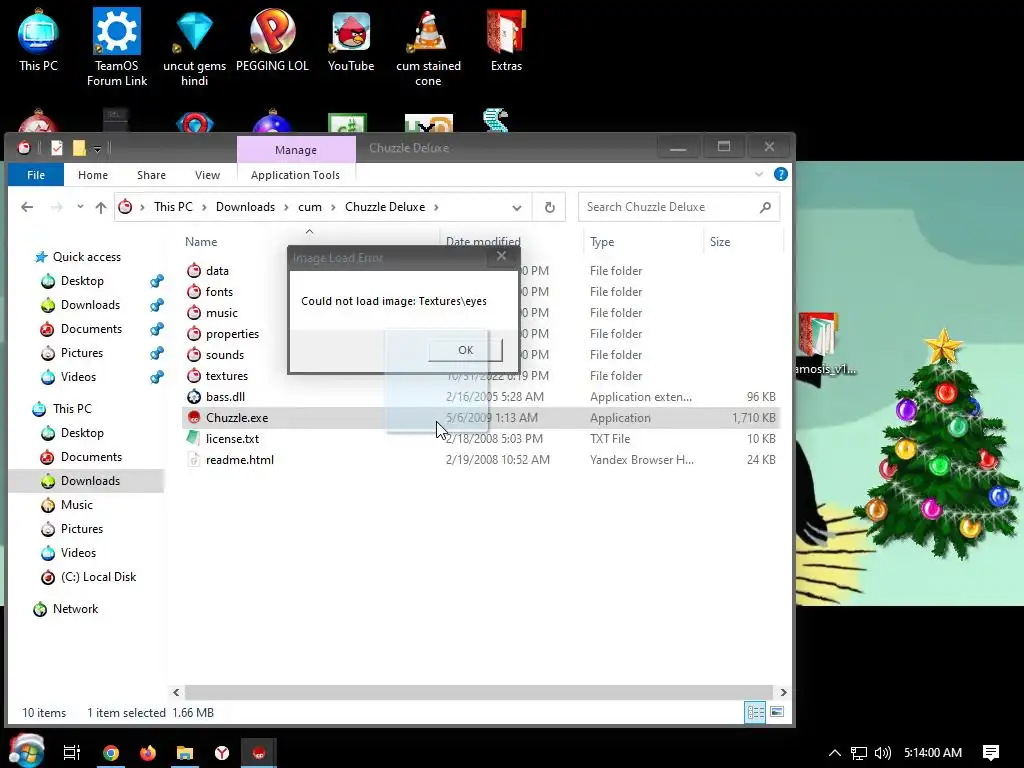This screenshot has width=1024, height=768.
Task: Select the bass.dll file
Action: [x=225, y=396]
